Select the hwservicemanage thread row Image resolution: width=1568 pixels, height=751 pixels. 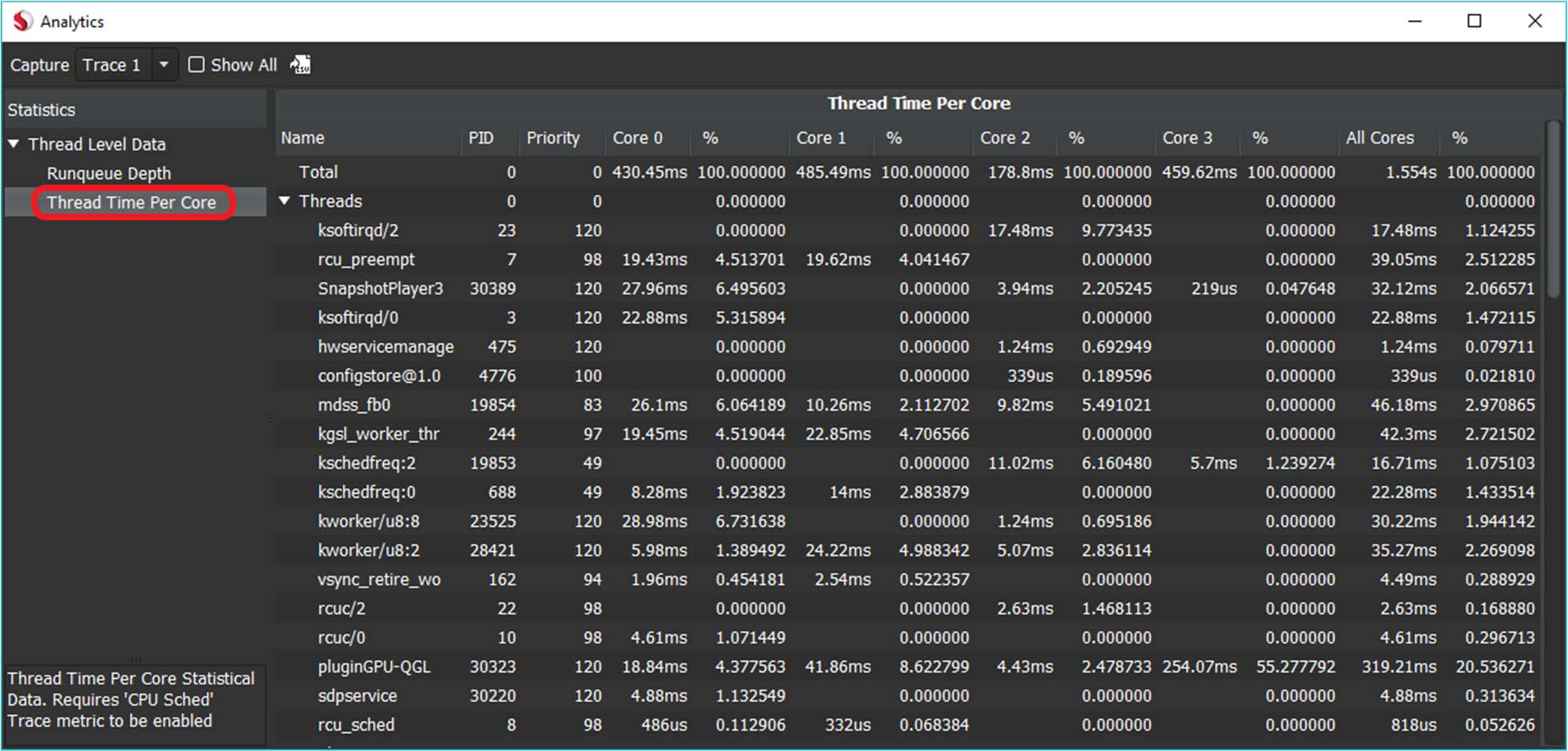pos(907,347)
